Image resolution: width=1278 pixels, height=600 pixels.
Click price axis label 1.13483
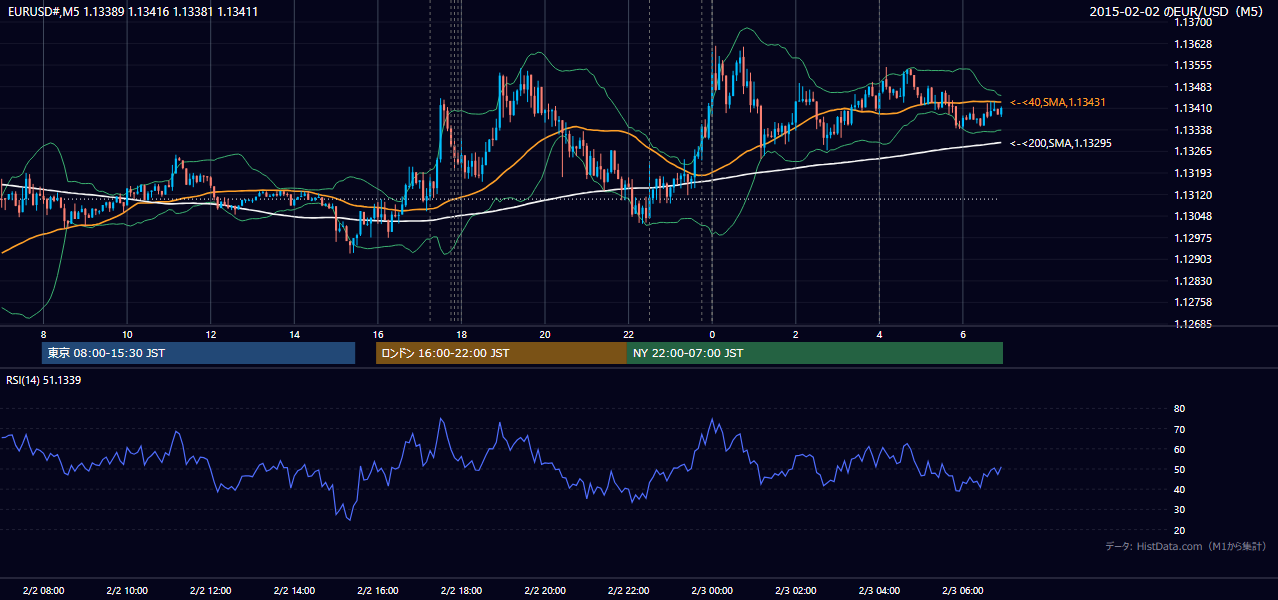pos(1193,87)
